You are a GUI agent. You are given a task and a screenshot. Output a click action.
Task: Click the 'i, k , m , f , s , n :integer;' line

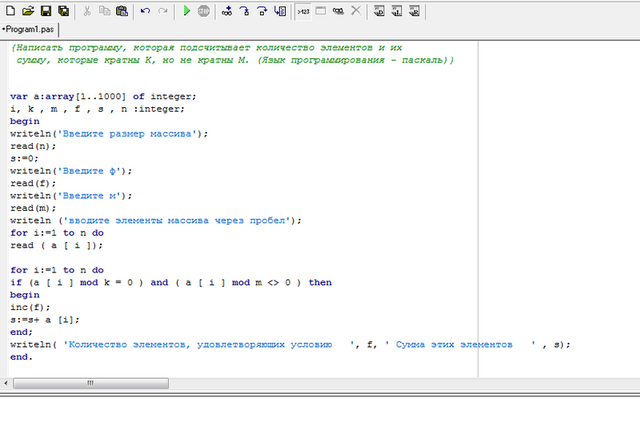point(98,109)
